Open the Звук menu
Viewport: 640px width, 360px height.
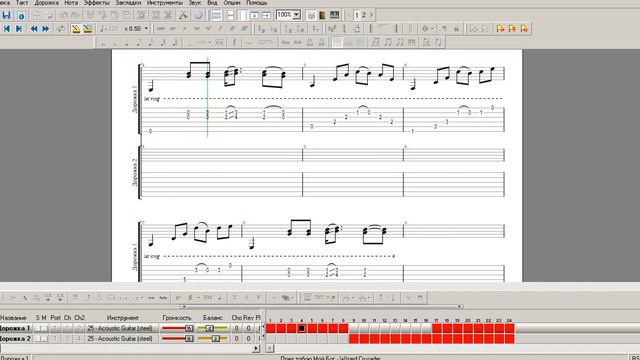tap(195, 2)
